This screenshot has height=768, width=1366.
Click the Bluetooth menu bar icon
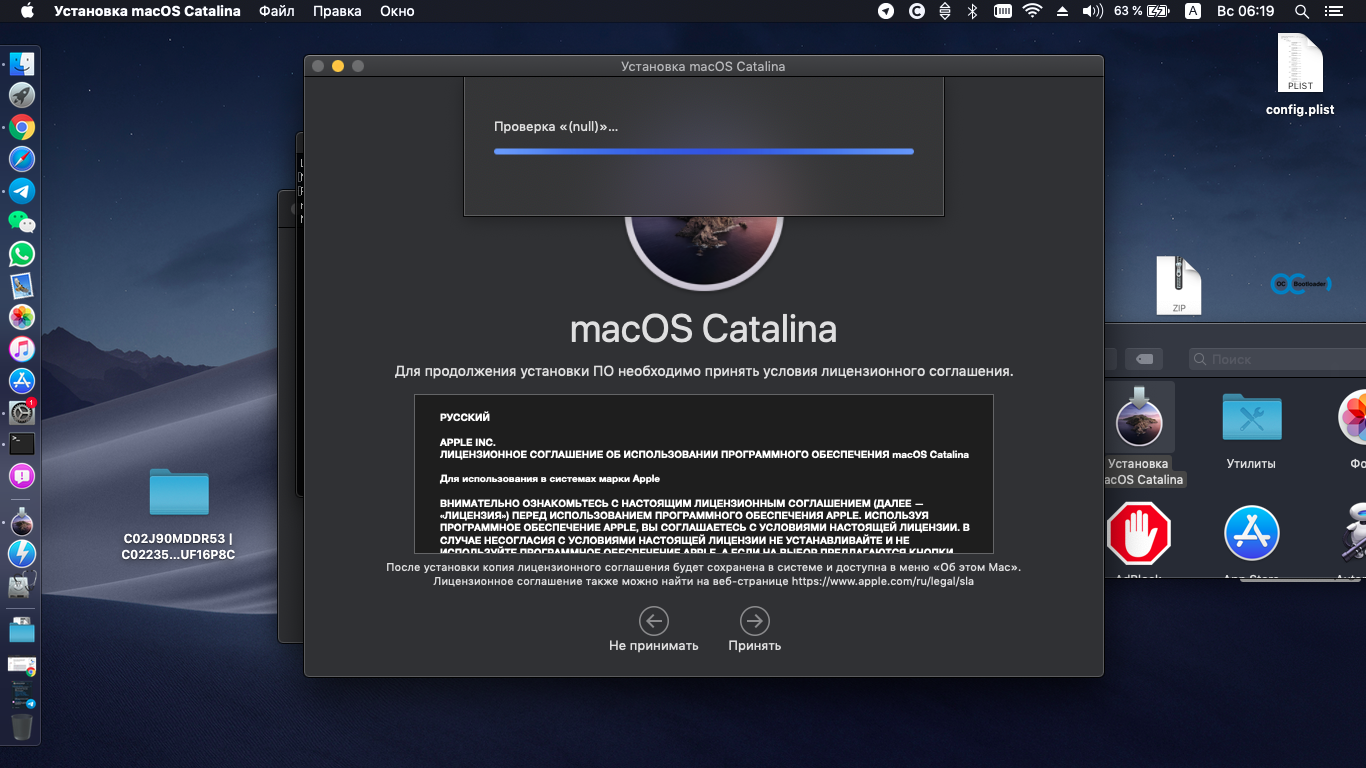(972, 11)
